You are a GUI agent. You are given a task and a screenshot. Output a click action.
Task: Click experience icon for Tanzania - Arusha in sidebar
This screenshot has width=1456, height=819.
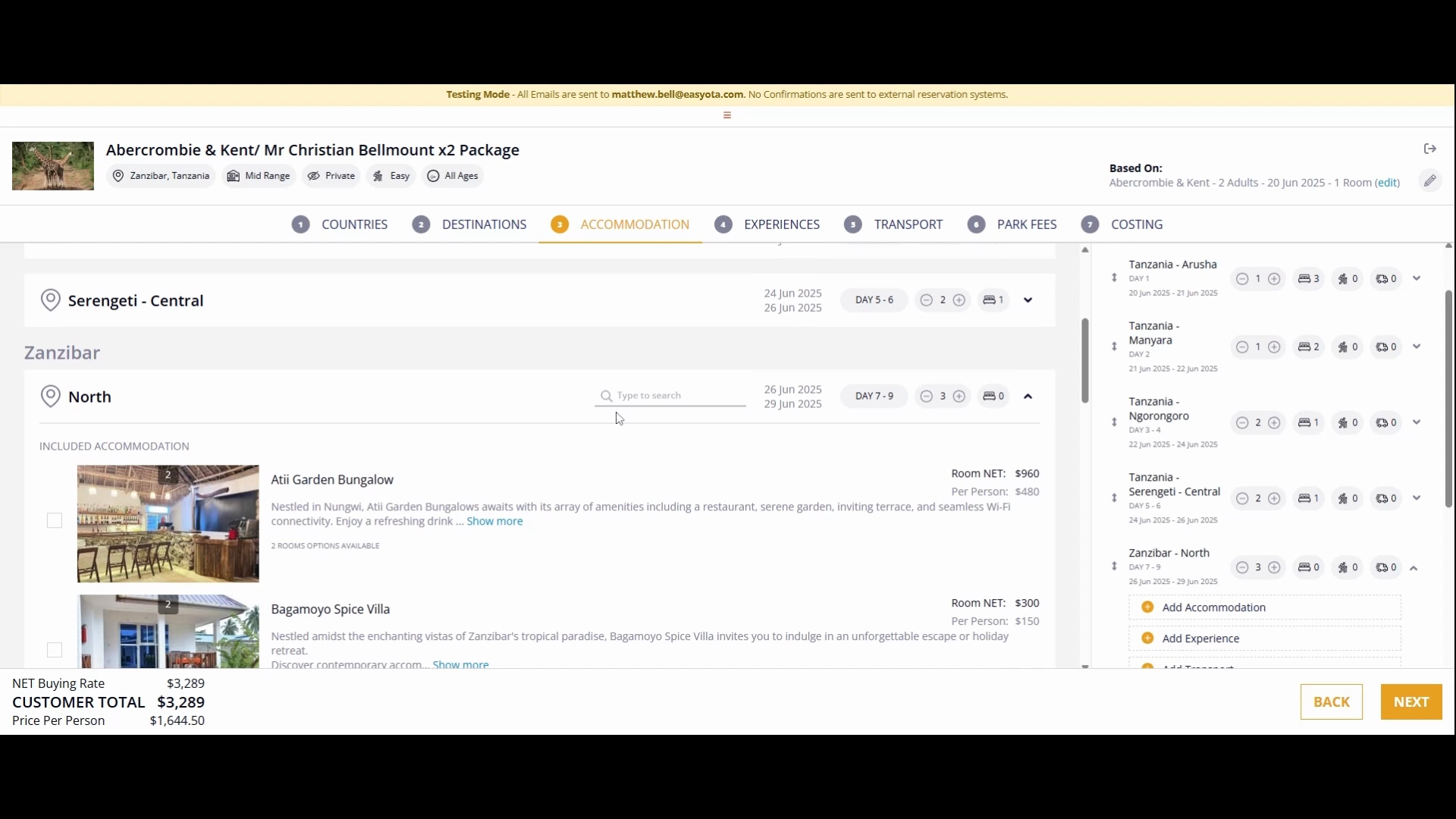(x=1343, y=279)
